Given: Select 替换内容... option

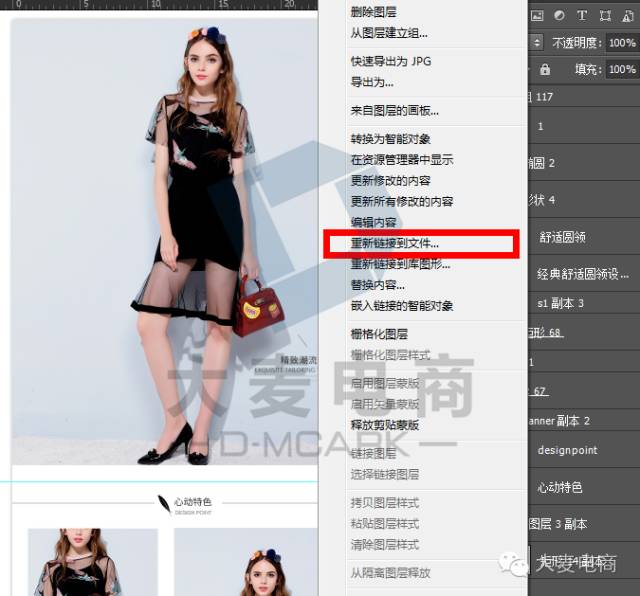Looking at the screenshot, I should [x=378, y=285].
